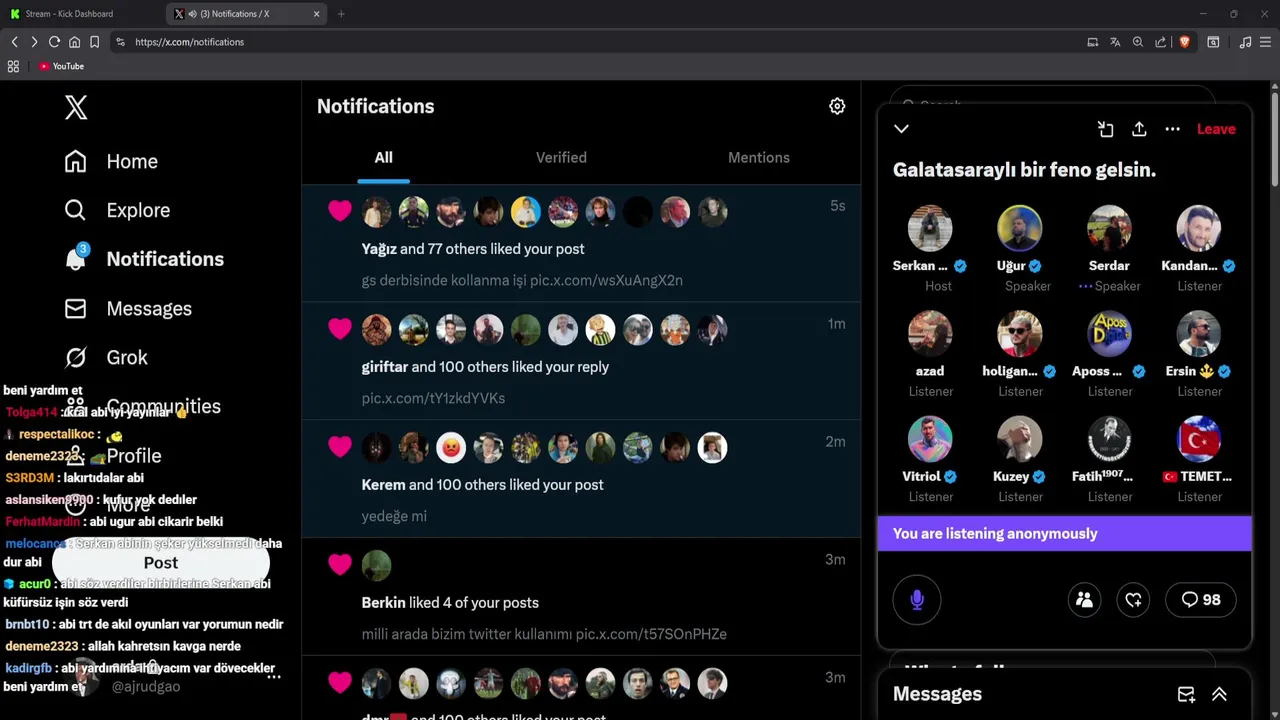Go back in browser
1280x720 pixels.
[x=14, y=42]
